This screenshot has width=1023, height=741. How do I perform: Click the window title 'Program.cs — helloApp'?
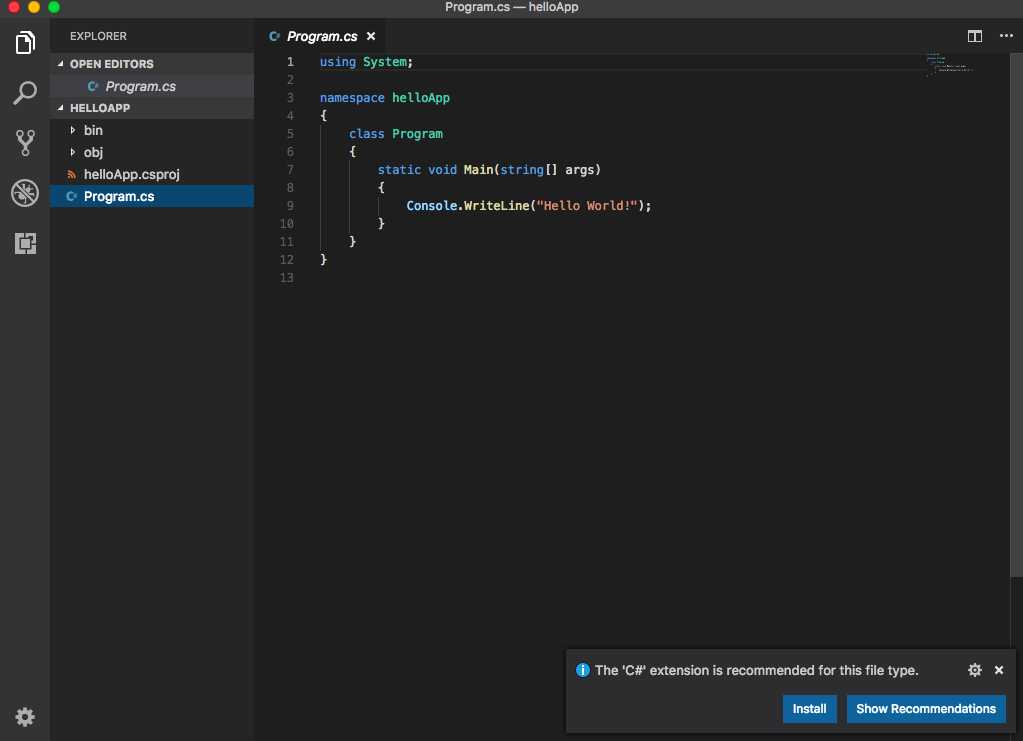point(512,7)
